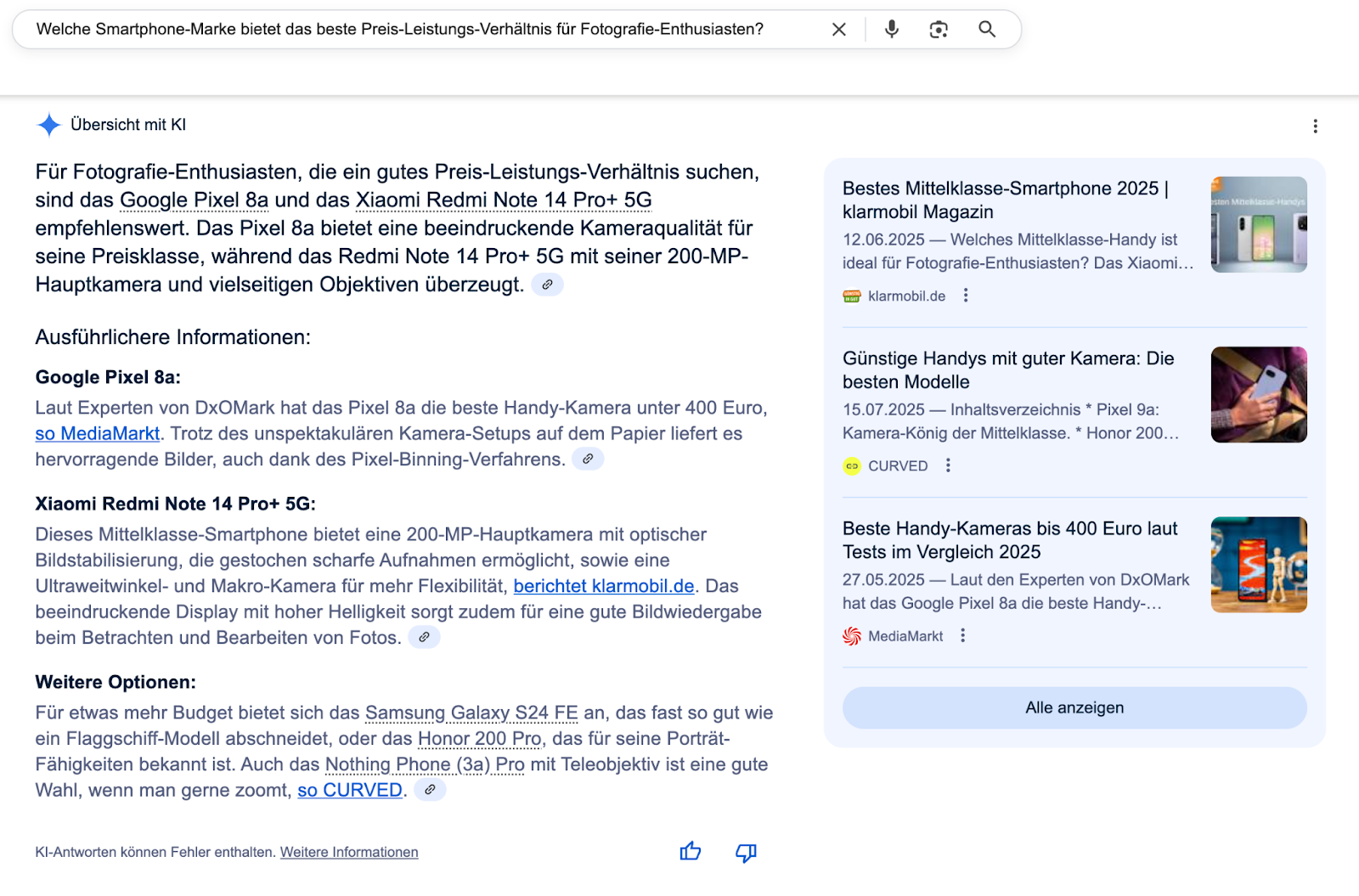Open Google Lens image search
The height and width of the screenshot is (896, 1359).
[939, 29]
